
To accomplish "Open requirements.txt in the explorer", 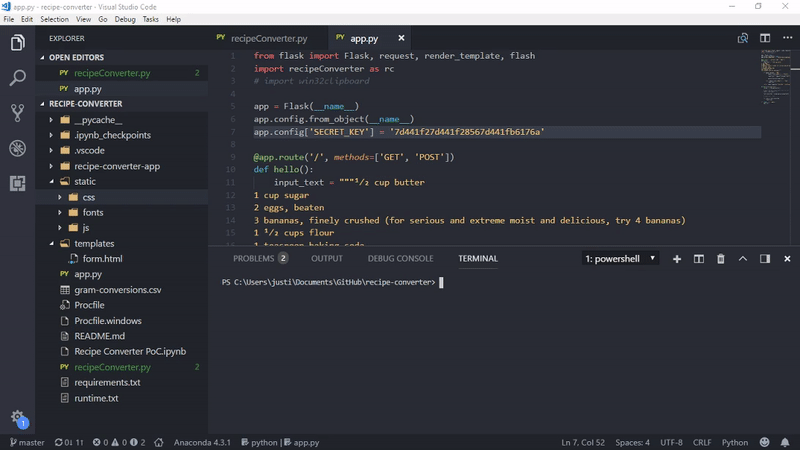I will coord(107,382).
